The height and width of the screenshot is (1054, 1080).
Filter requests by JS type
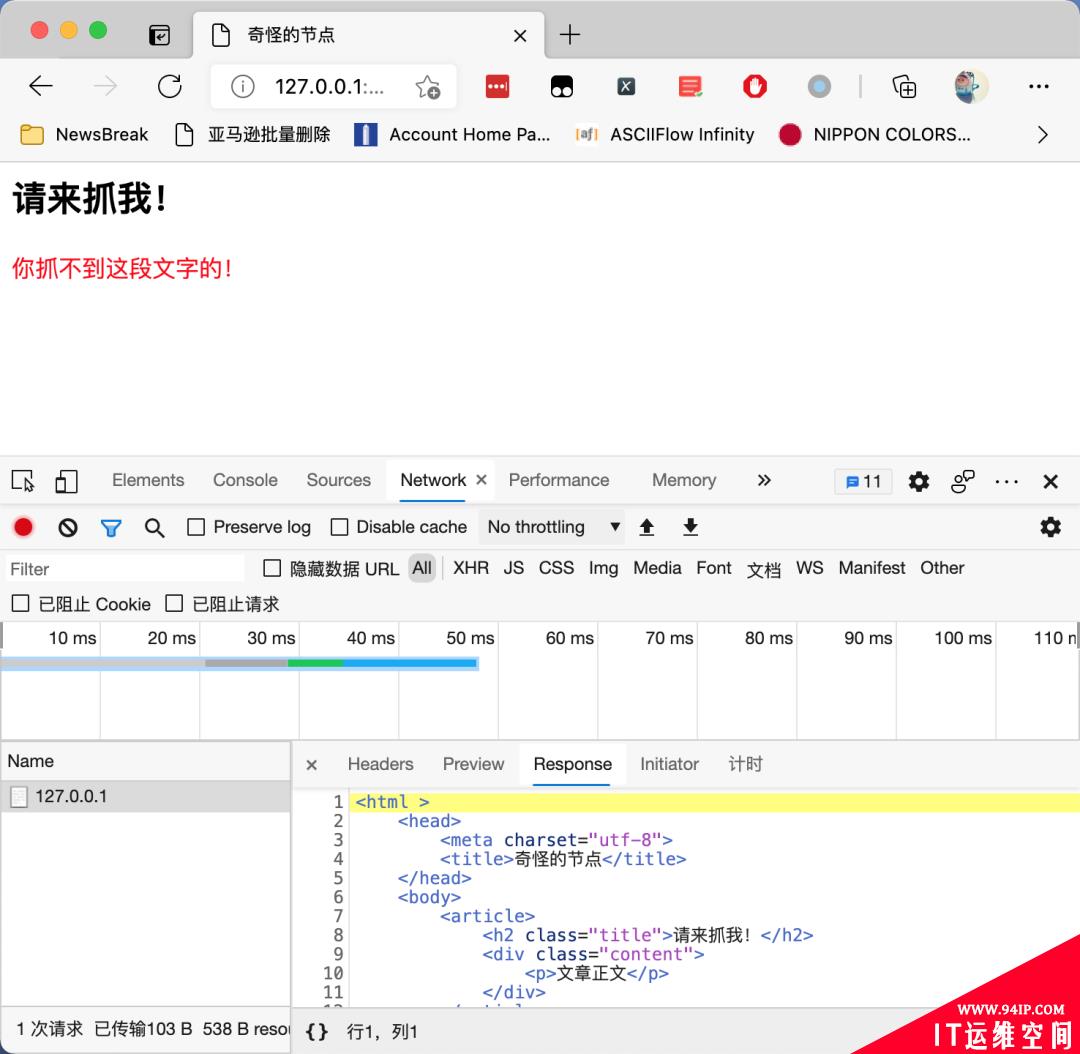tap(513, 568)
